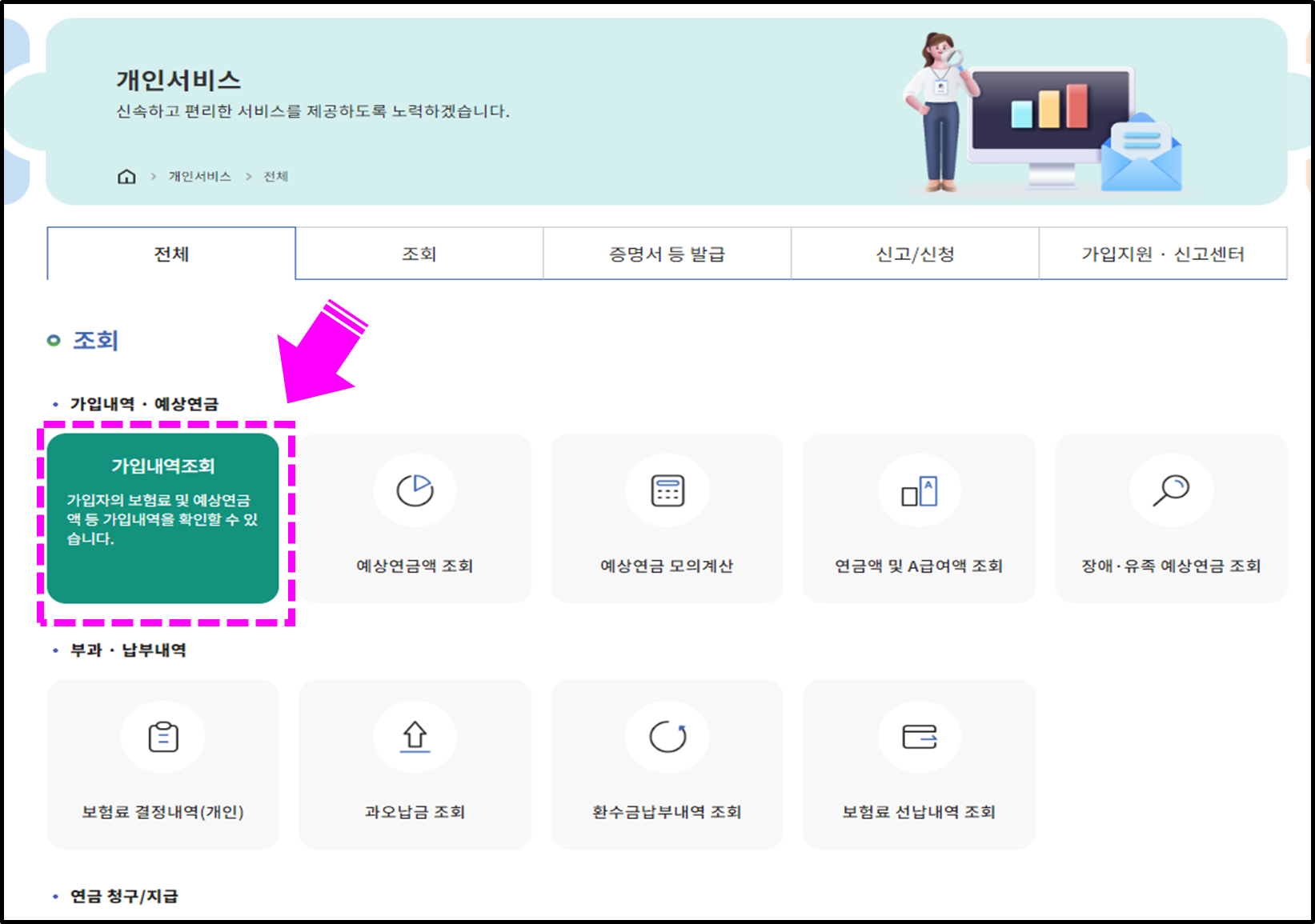Screen dimensions: 1315x924
Task: Open the 개인서비스 breadcrumb link
Action: [199, 176]
